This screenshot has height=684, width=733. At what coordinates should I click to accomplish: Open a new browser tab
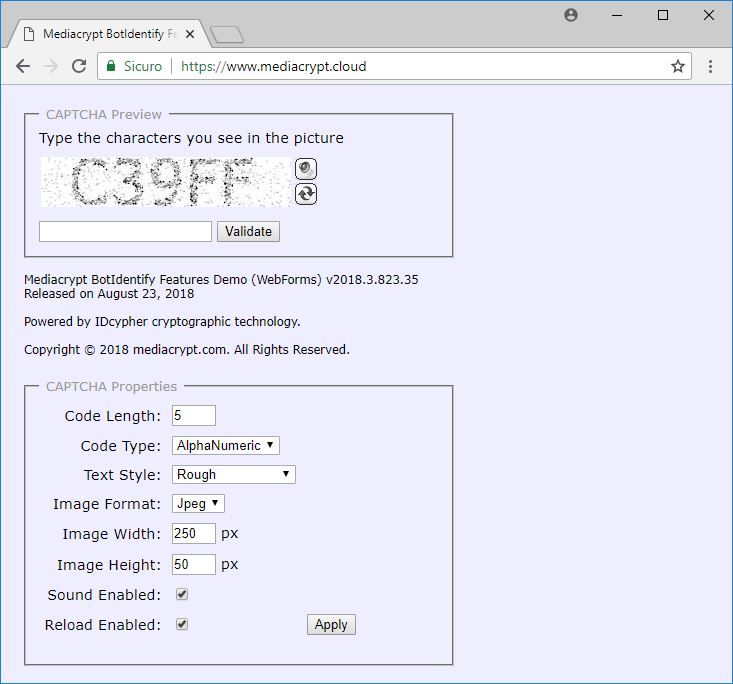(228, 35)
